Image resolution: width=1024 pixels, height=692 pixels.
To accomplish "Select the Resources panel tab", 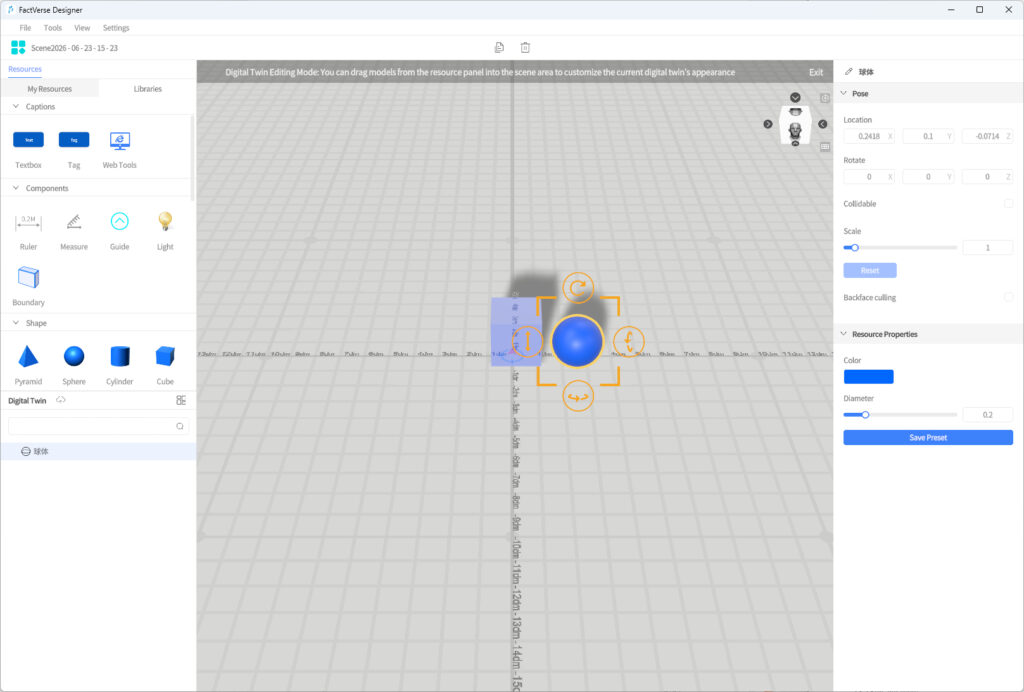I will (25, 69).
